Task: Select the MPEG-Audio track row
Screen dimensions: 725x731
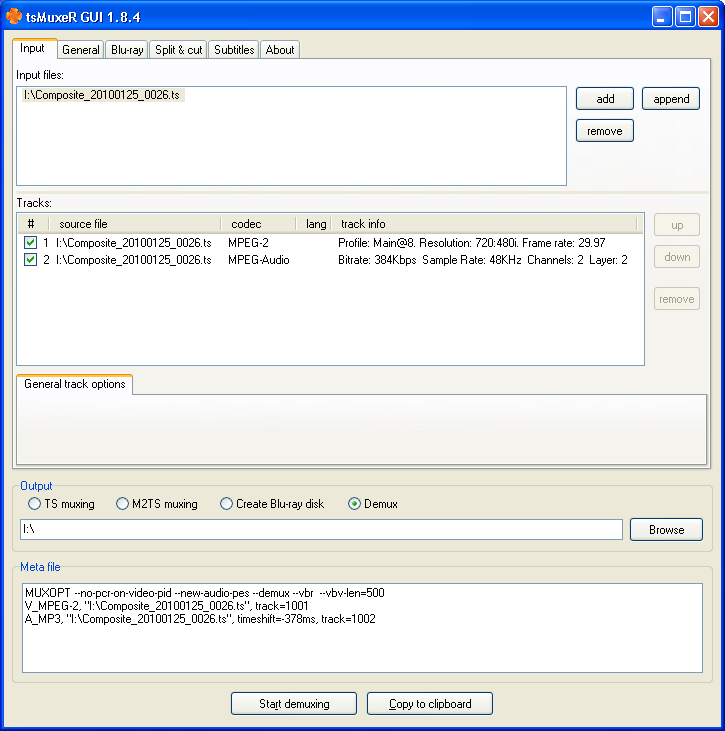Action: (330, 260)
